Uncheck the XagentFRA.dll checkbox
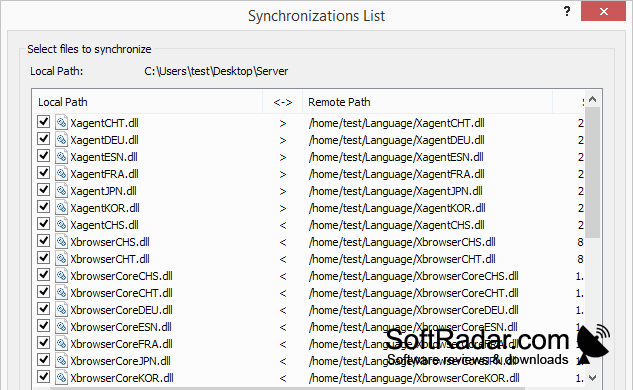This screenshot has width=633, height=390. pyautogui.click(x=43, y=173)
